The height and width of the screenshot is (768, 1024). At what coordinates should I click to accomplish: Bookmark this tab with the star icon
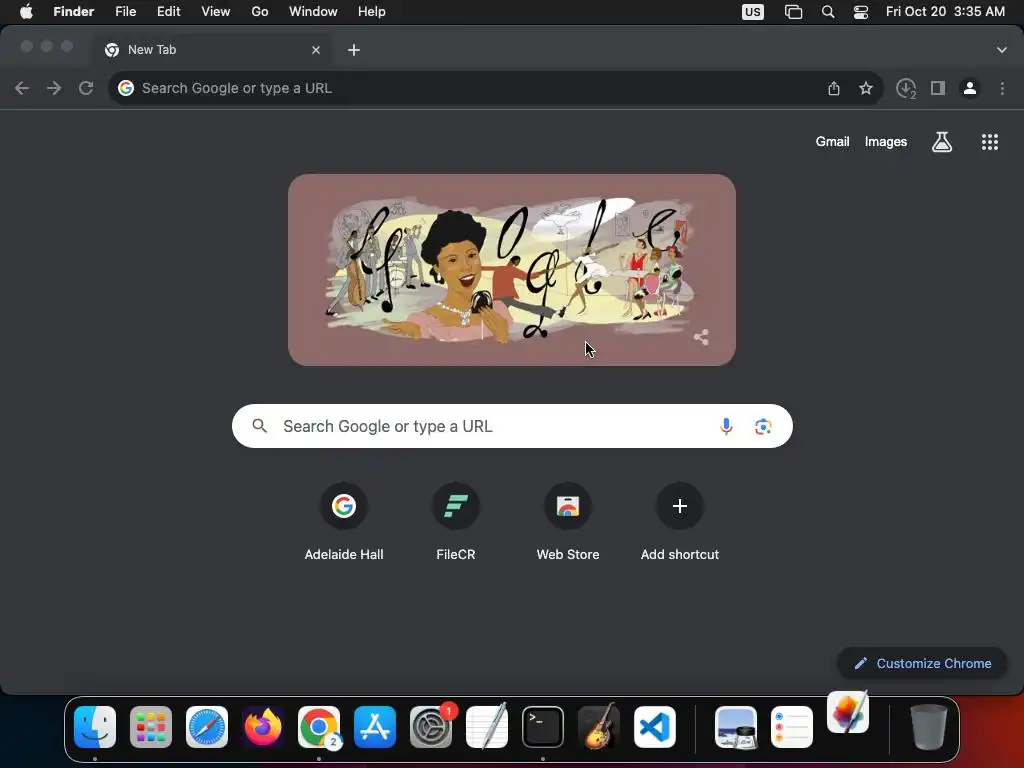[x=866, y=88]
